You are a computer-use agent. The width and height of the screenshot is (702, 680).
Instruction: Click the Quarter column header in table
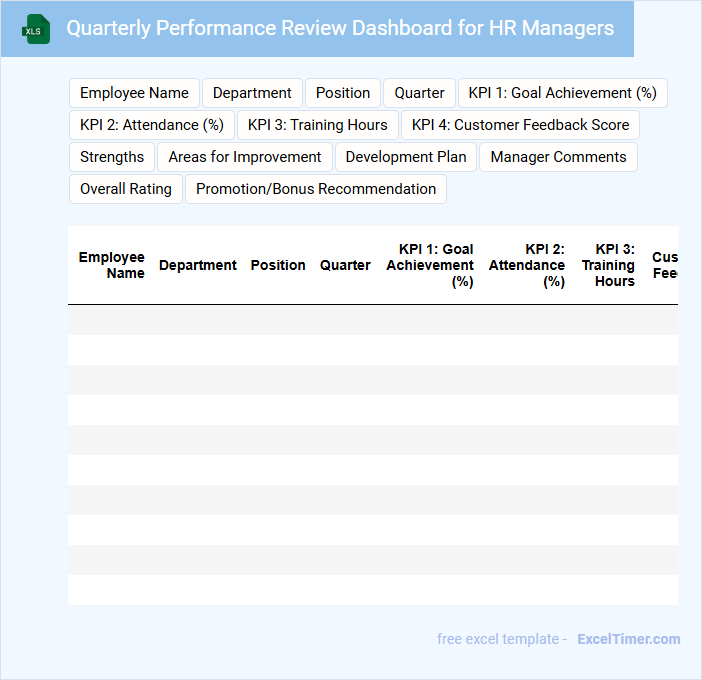(x=345, y=265)
